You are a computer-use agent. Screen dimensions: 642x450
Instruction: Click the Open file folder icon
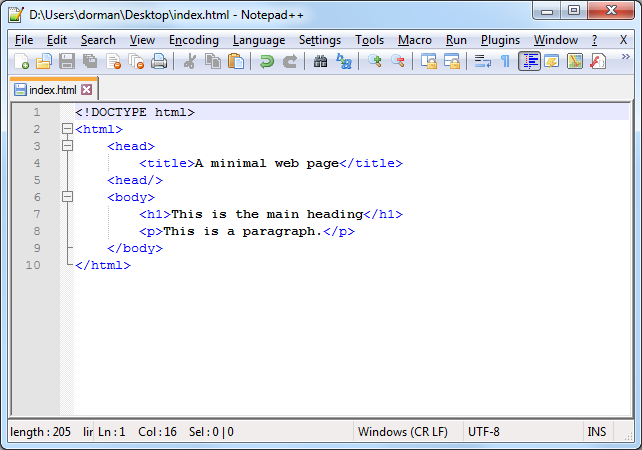[x=44, y=61]
